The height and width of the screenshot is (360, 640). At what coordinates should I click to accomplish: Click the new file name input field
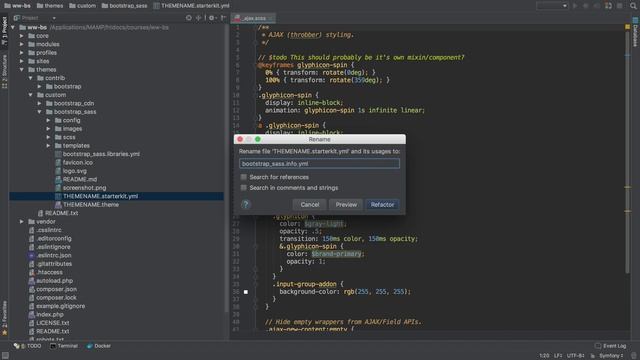pos(319,164)
